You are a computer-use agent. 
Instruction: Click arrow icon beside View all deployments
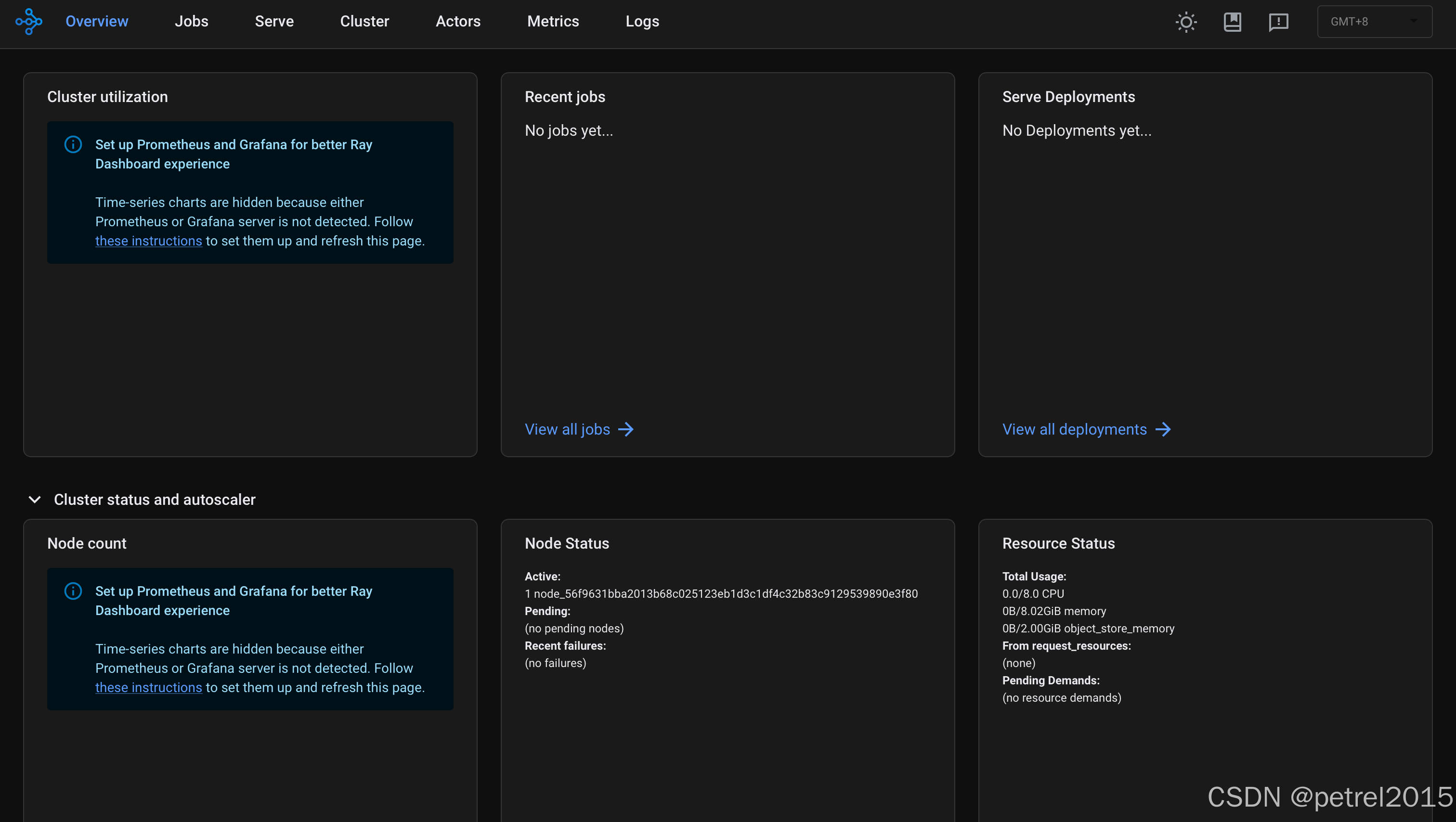pos(1163,429)
